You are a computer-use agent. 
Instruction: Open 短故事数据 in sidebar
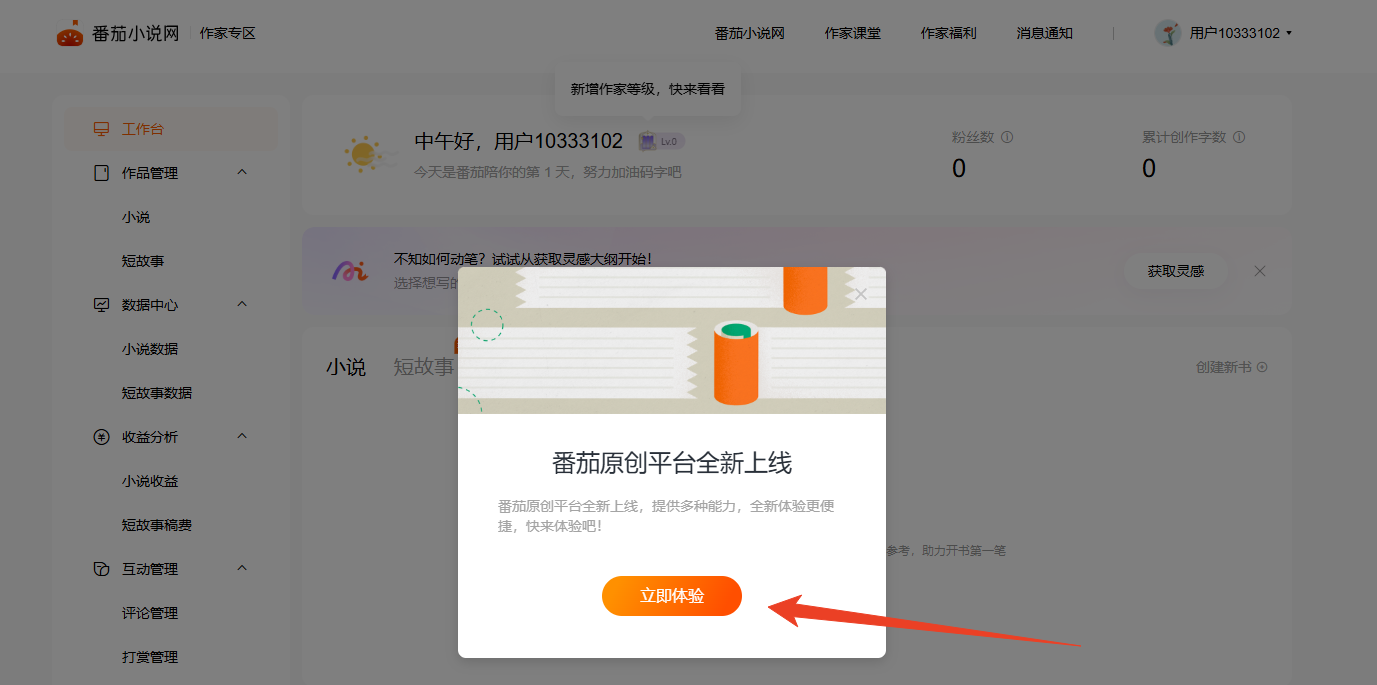point(157,393)
